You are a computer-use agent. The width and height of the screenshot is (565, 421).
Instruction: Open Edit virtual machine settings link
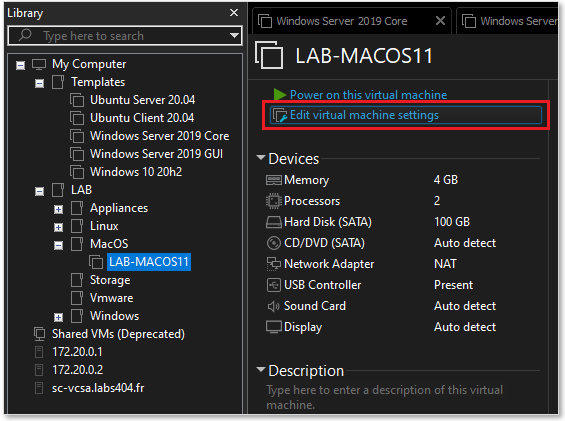(x=364, y=115)
